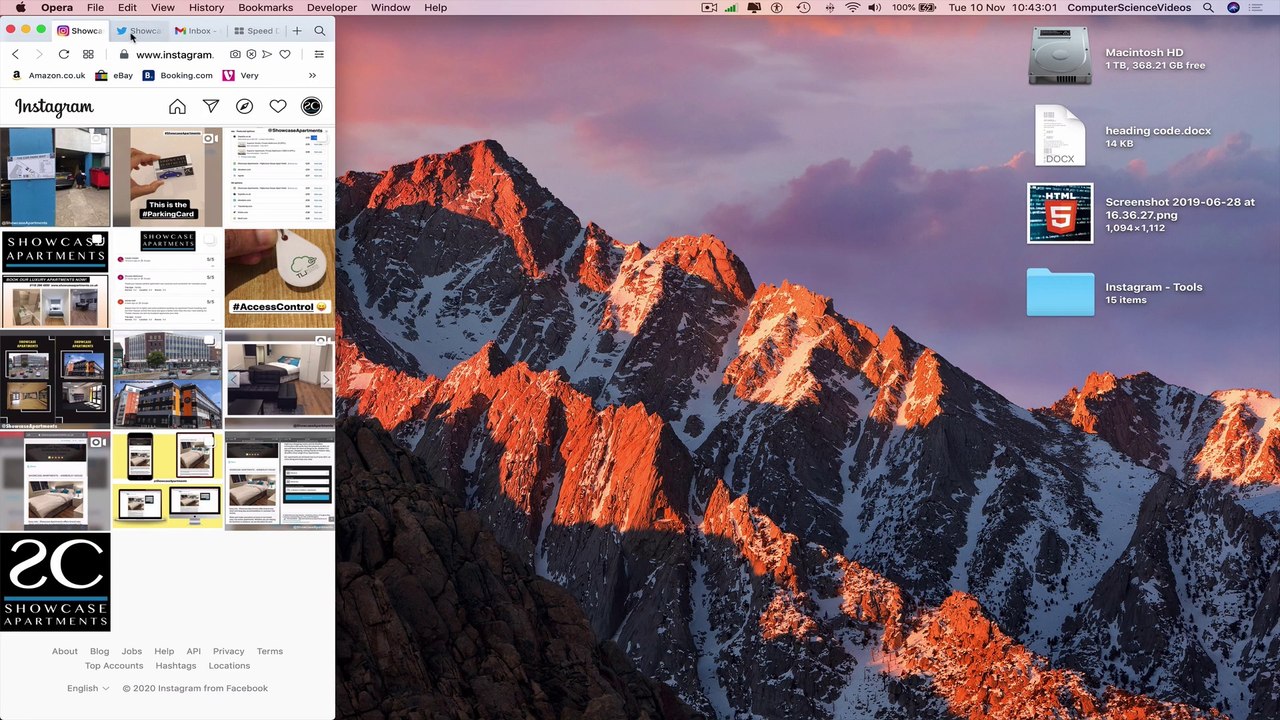Open Instagram direct messages paper-plane icon
Image resolution: width=1280 pixels, height=720 pixels.
(x=211, y=106)
